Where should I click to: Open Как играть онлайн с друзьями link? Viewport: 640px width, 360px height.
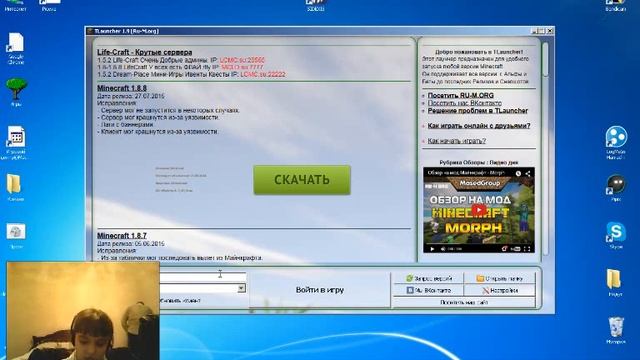tap(479, 126)
